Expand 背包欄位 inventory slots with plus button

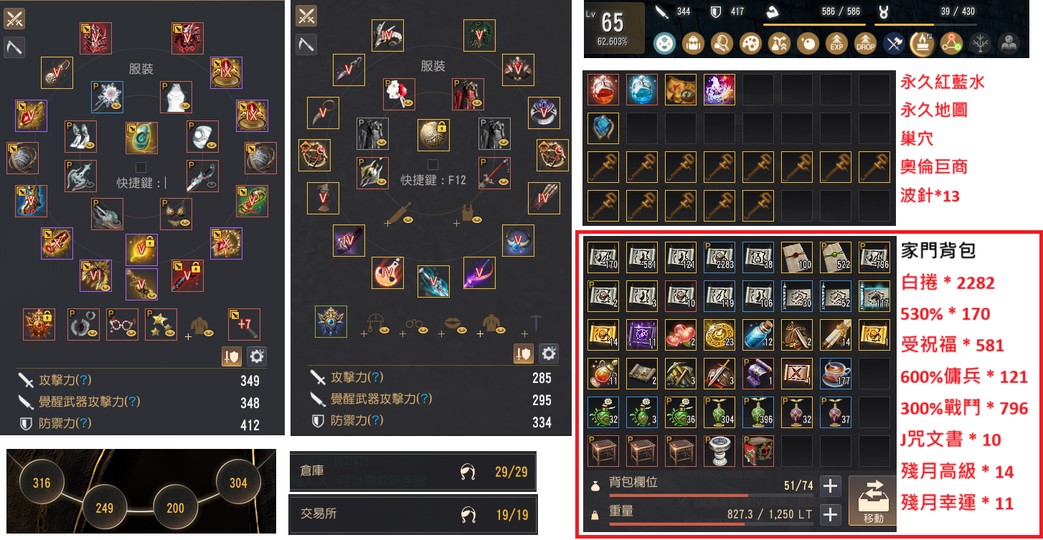click(829, 485)
